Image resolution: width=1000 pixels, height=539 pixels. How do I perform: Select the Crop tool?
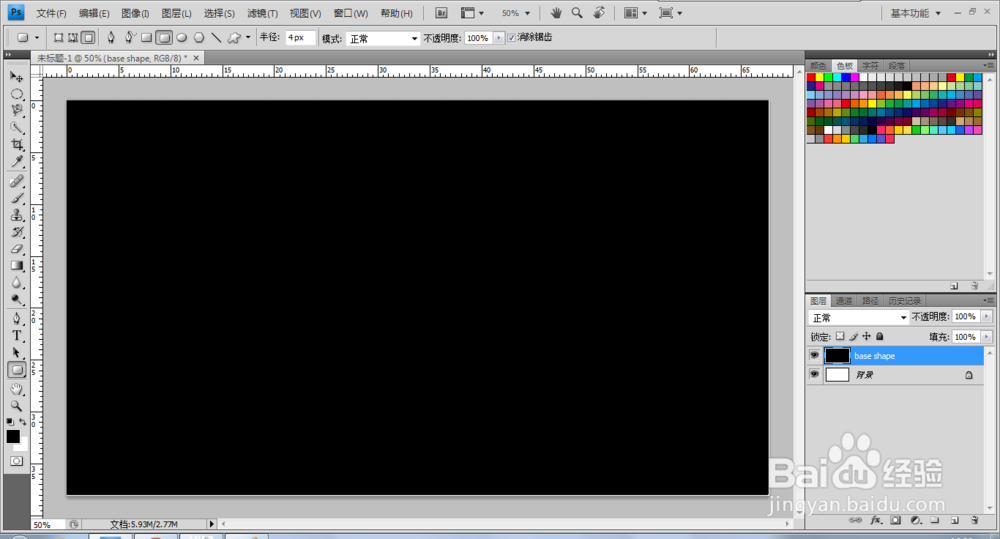[17, 145]
